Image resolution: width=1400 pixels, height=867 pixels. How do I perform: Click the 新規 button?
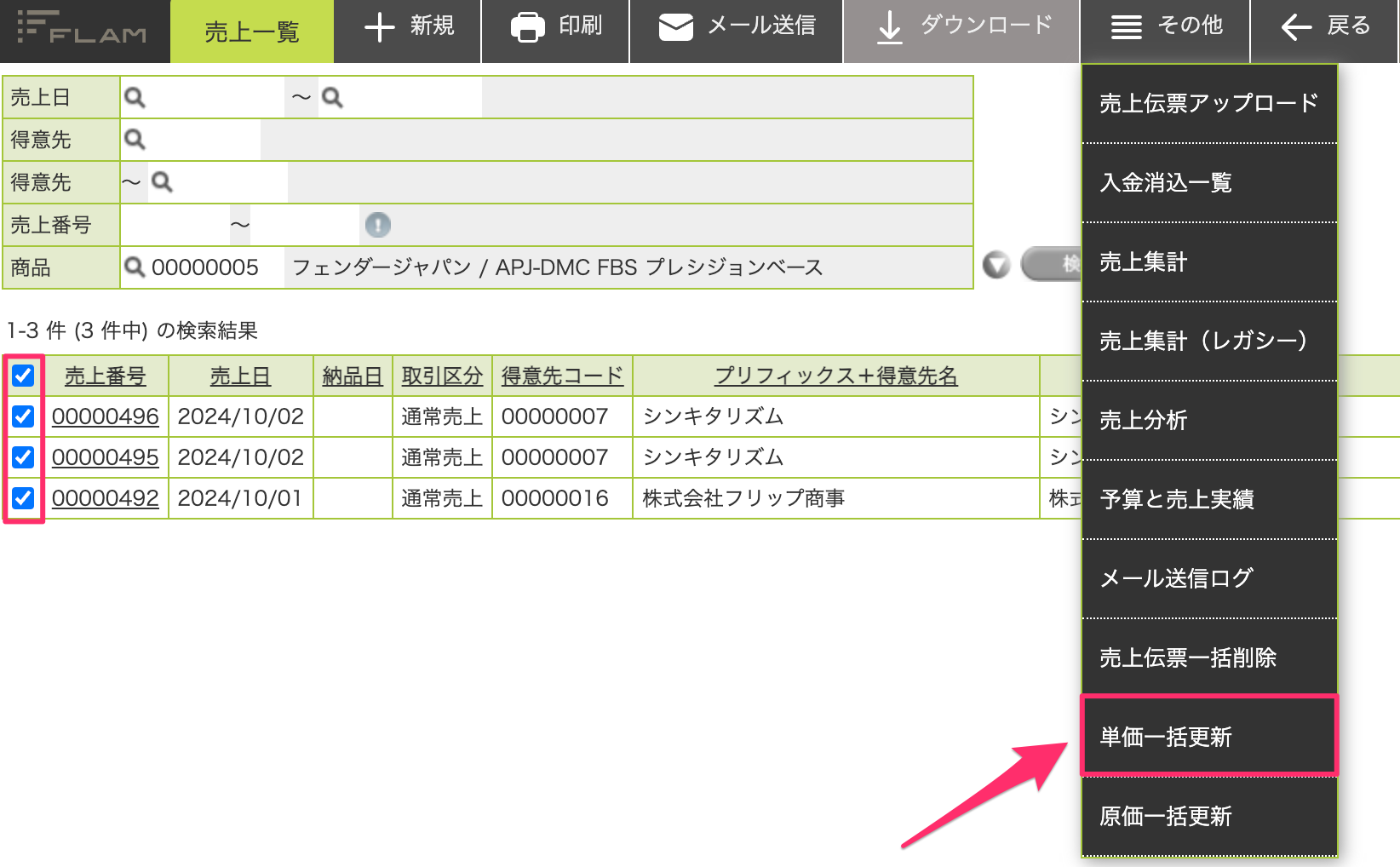tap(408, 32)
